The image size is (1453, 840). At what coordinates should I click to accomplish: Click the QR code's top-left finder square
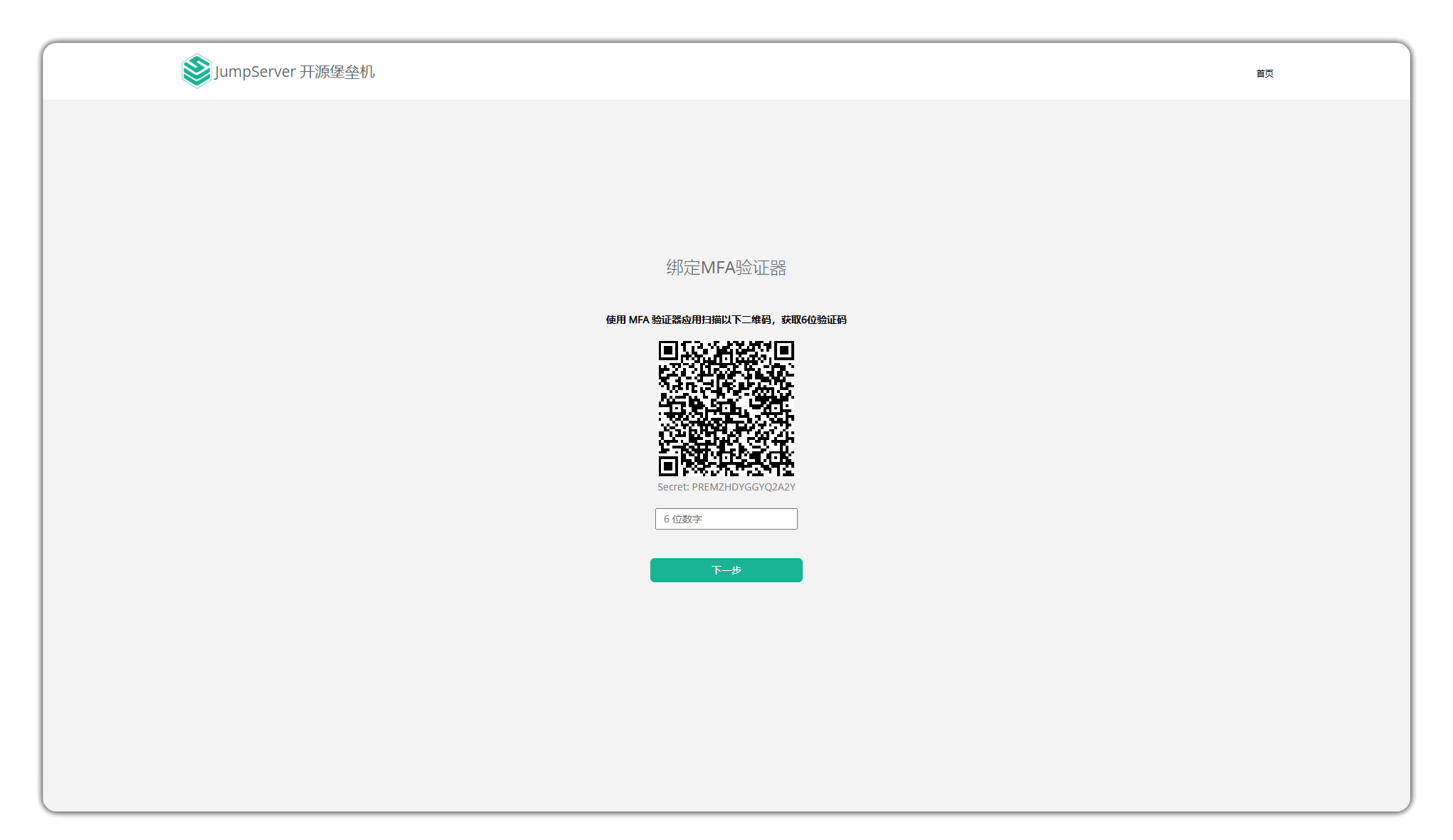point(667,350)
